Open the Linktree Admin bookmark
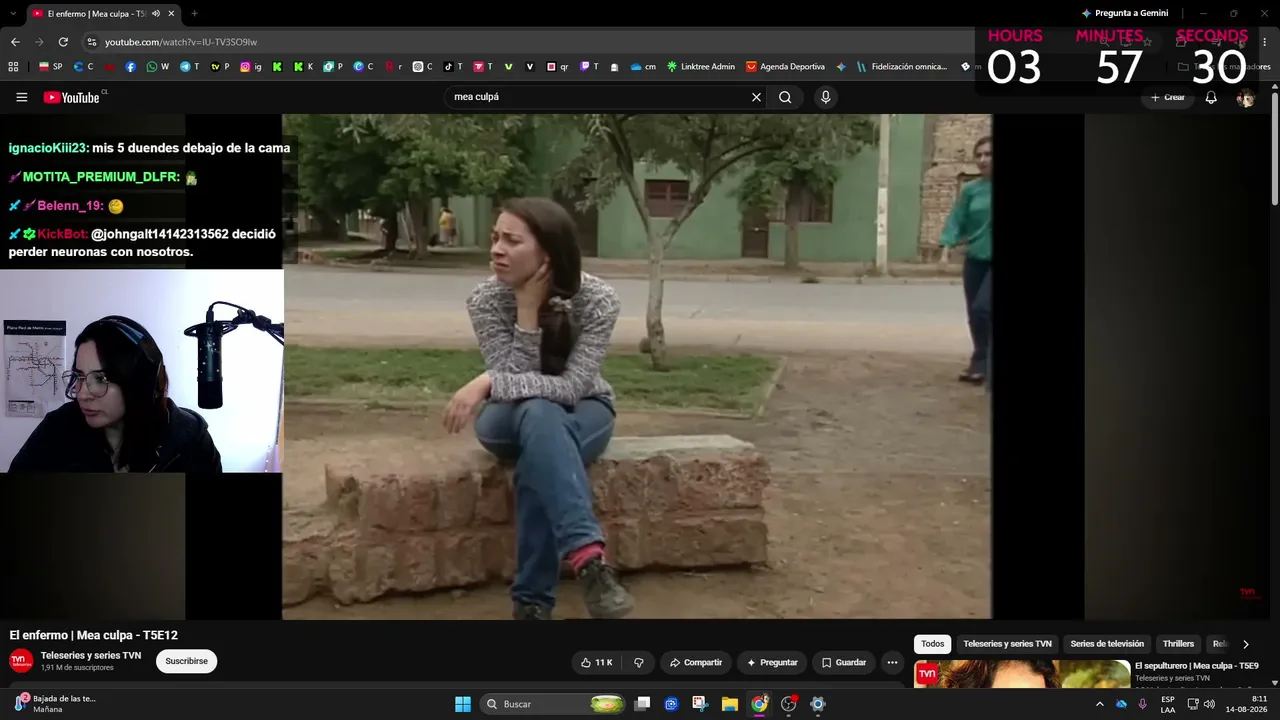Screen dimensions: 1280x720 pyautogui.click(x=701, y=67)
